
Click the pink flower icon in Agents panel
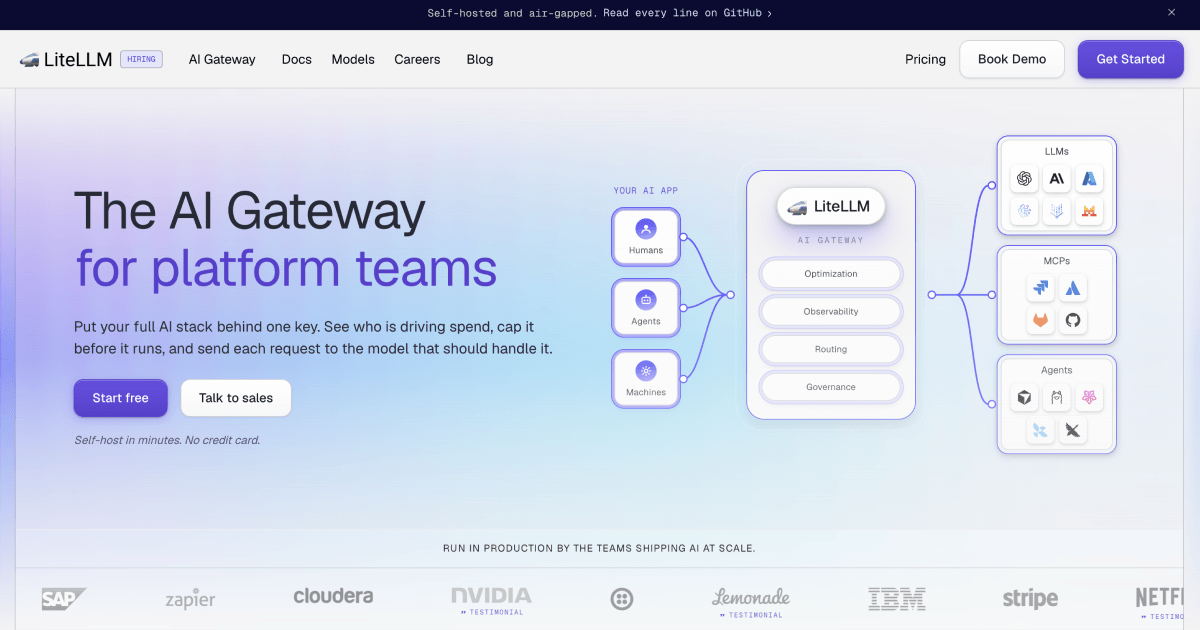point(1089,398)
